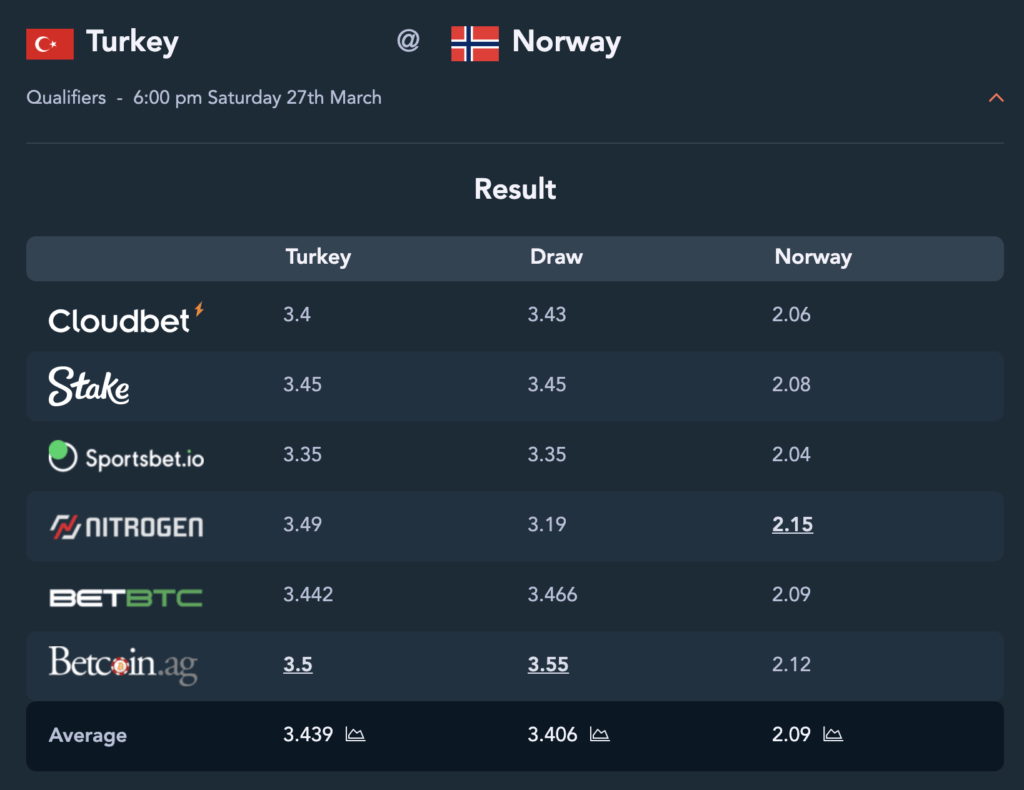
Task: Select Betcoin.ag's best Turkey odds 3.5
Action: [298, 665]
